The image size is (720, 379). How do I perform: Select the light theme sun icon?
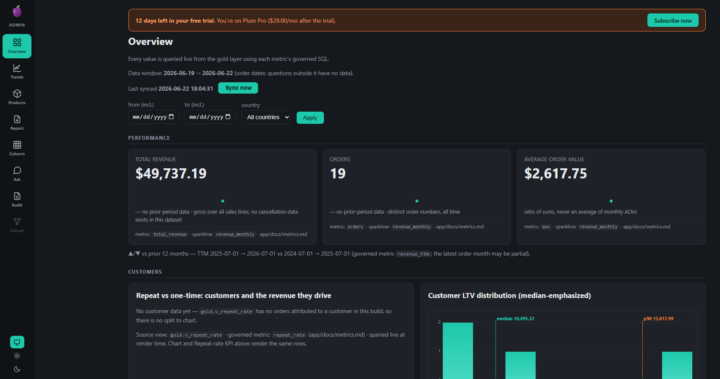pyautogui.click(x=17, y=356)
